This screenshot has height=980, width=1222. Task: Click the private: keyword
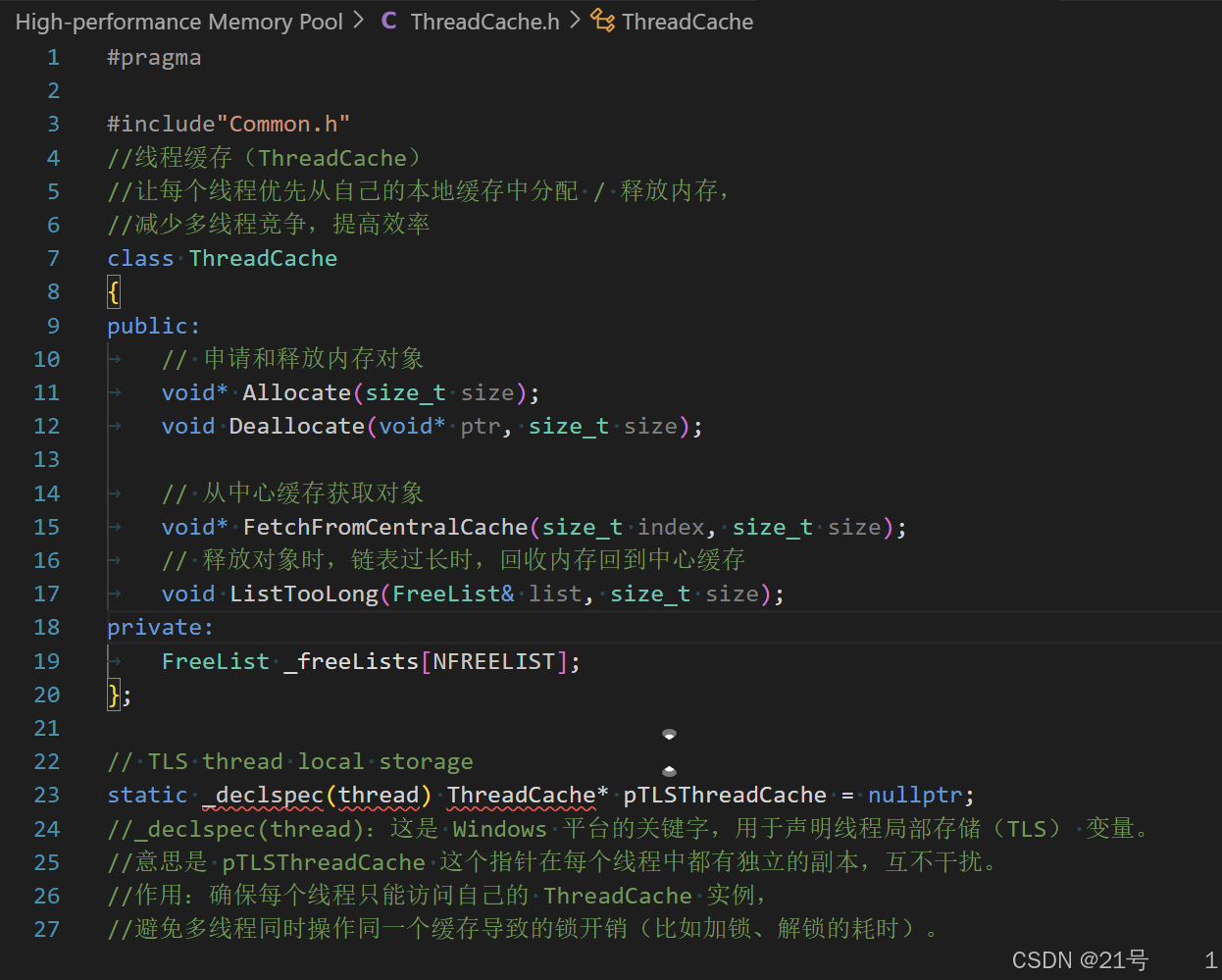[161, 627]
